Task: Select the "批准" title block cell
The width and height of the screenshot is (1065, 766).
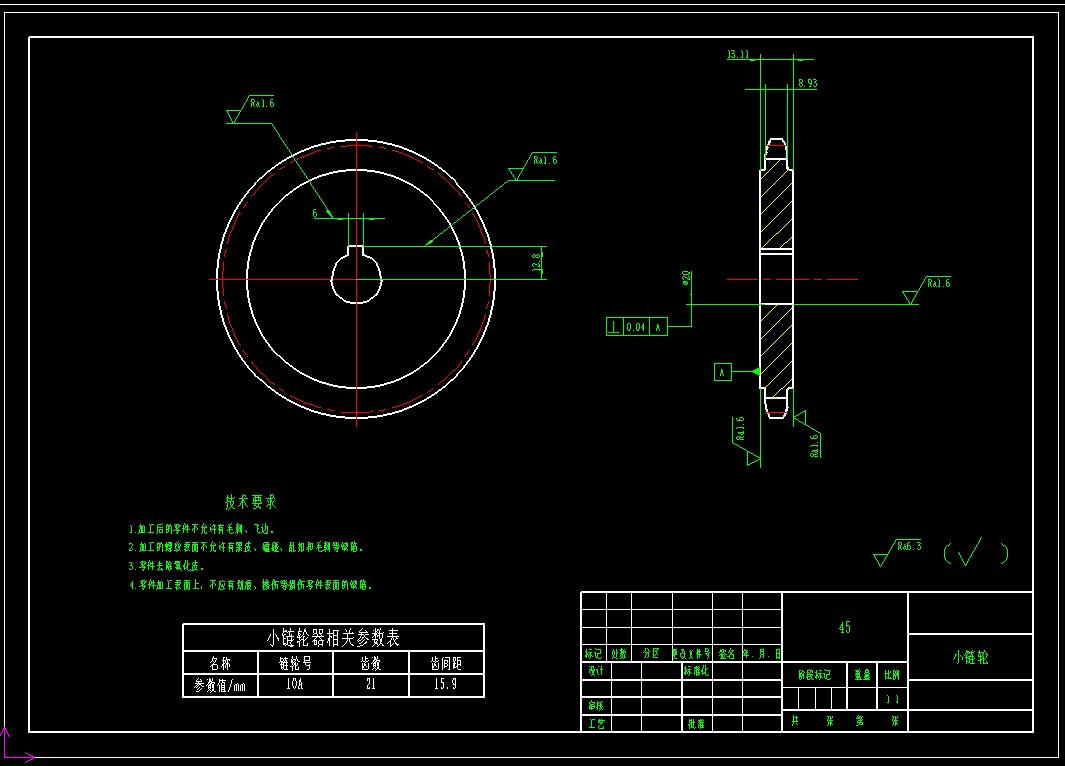Action: [x=696, y=723]
